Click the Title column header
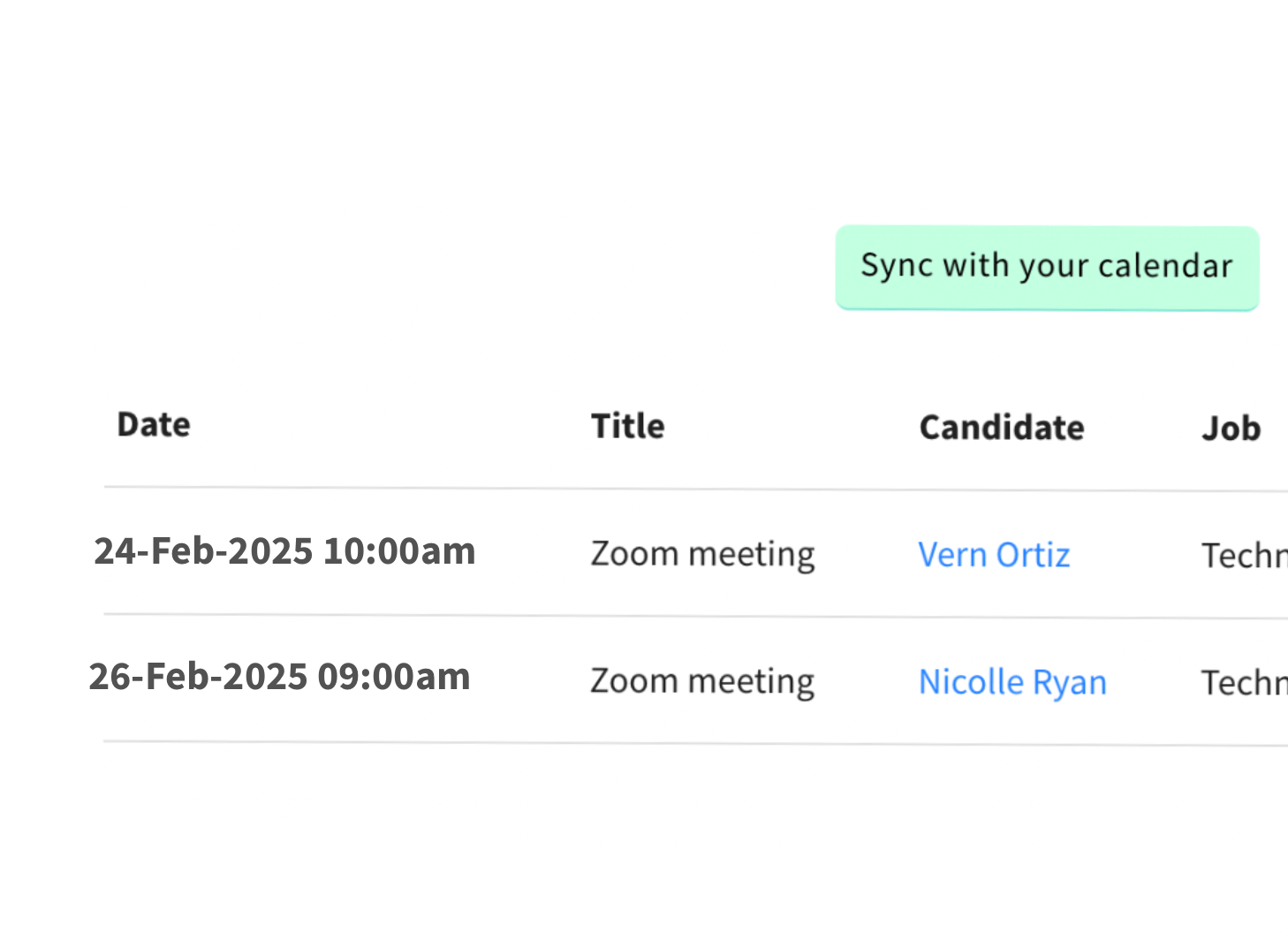 click(627, 426)
